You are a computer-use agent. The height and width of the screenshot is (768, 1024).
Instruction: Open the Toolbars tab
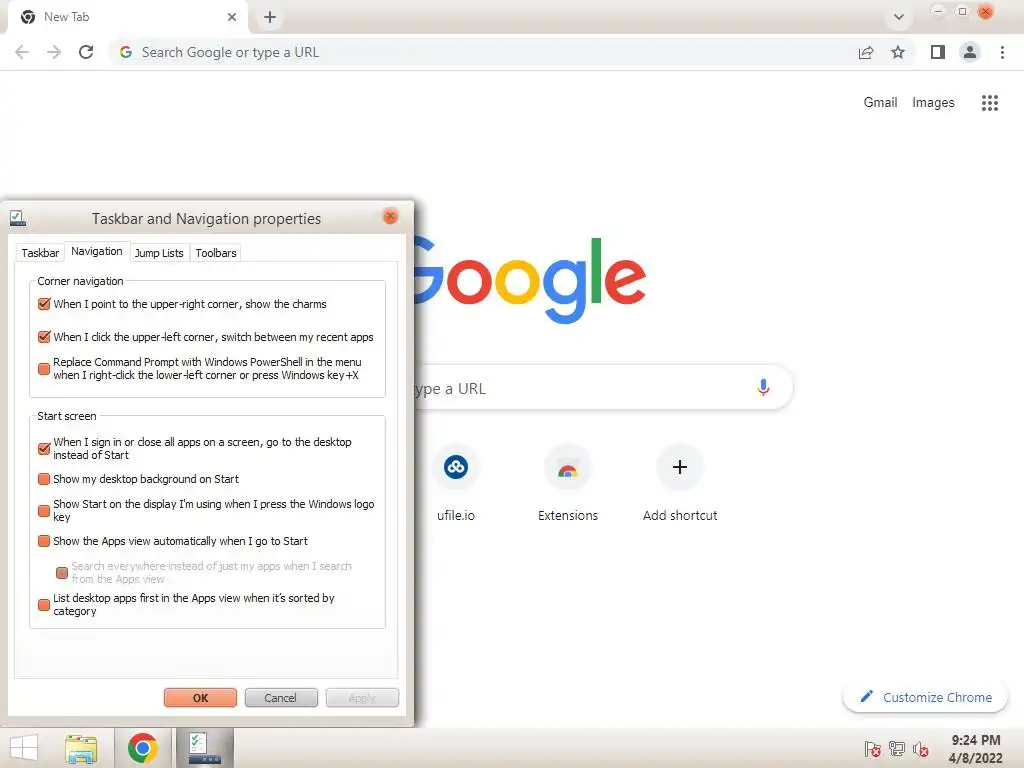click(x=216, y=253)
